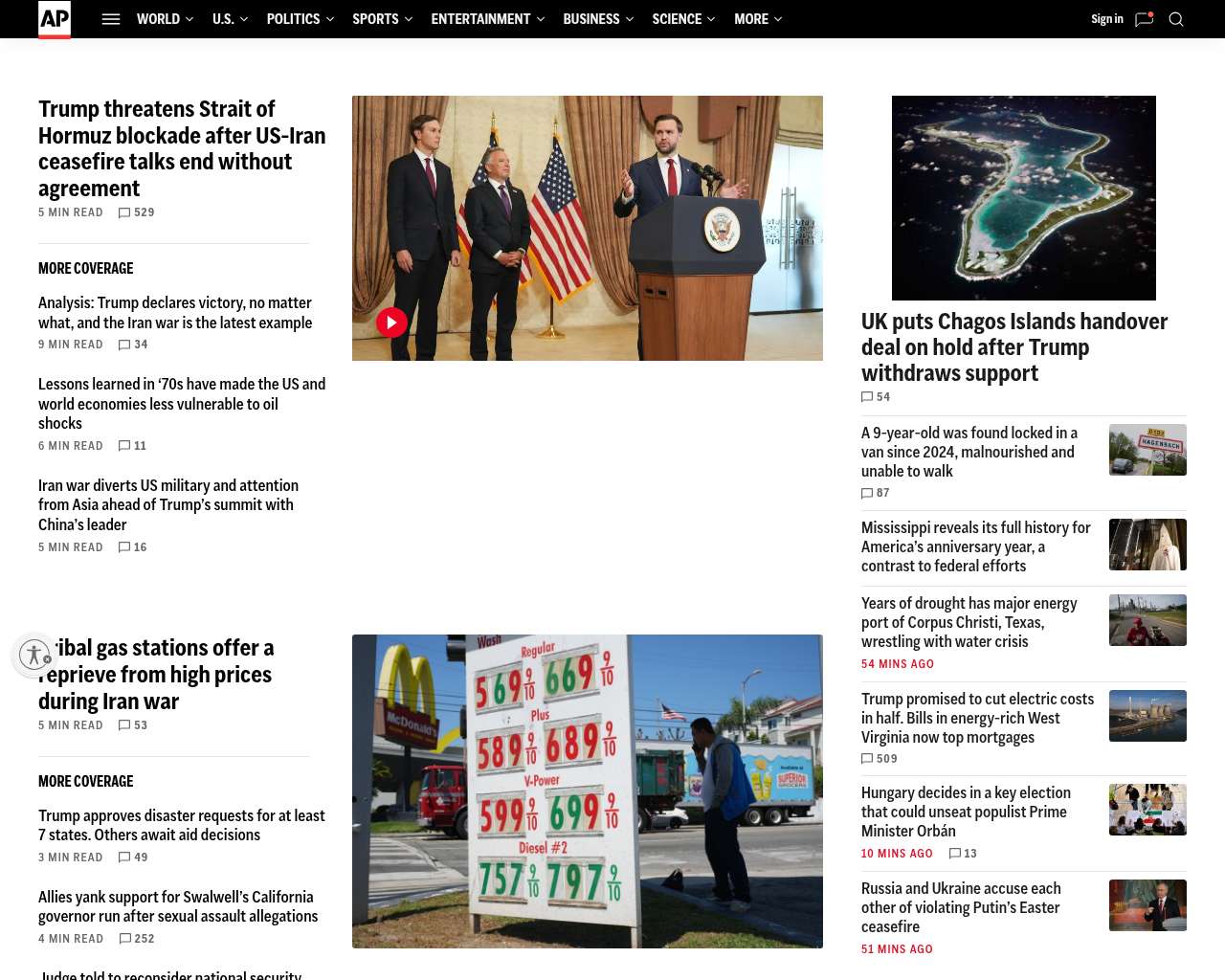Open comments on Chagos Islands story (54)
1225x980 pixels.
coord(876,397)
